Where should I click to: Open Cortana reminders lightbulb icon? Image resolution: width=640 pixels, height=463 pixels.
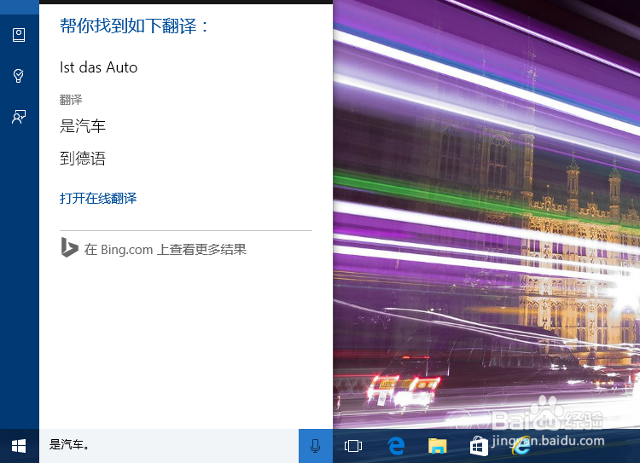19,76
